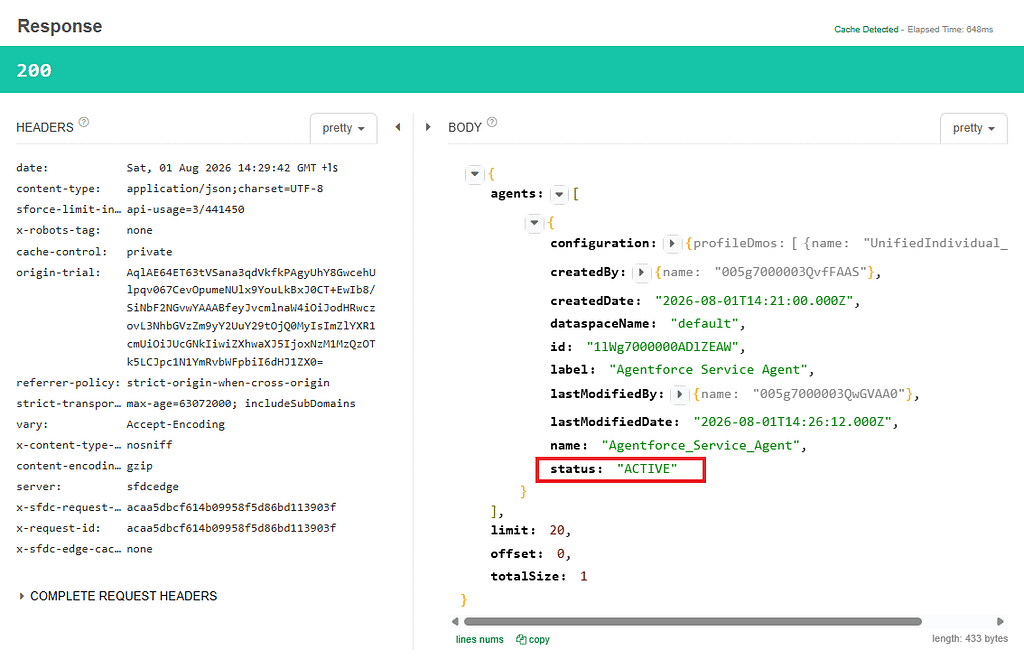Click the x-robots-tag none value

coord(139,230)
